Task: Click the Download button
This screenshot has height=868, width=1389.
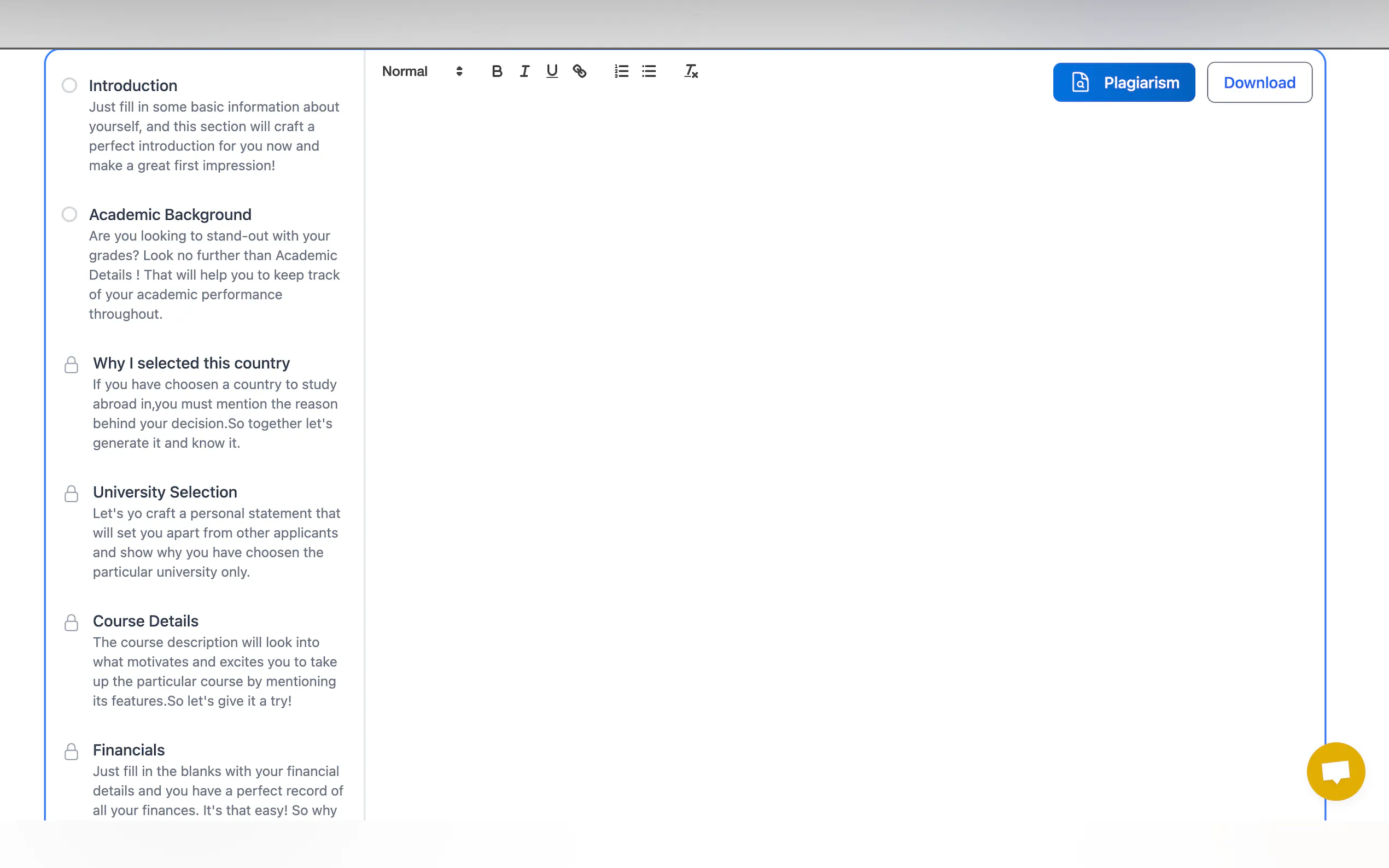Action: 1259,83
